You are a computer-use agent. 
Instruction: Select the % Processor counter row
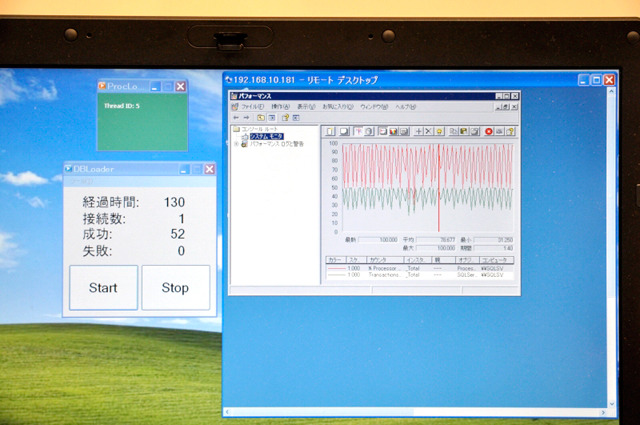[x=420, y=268]
